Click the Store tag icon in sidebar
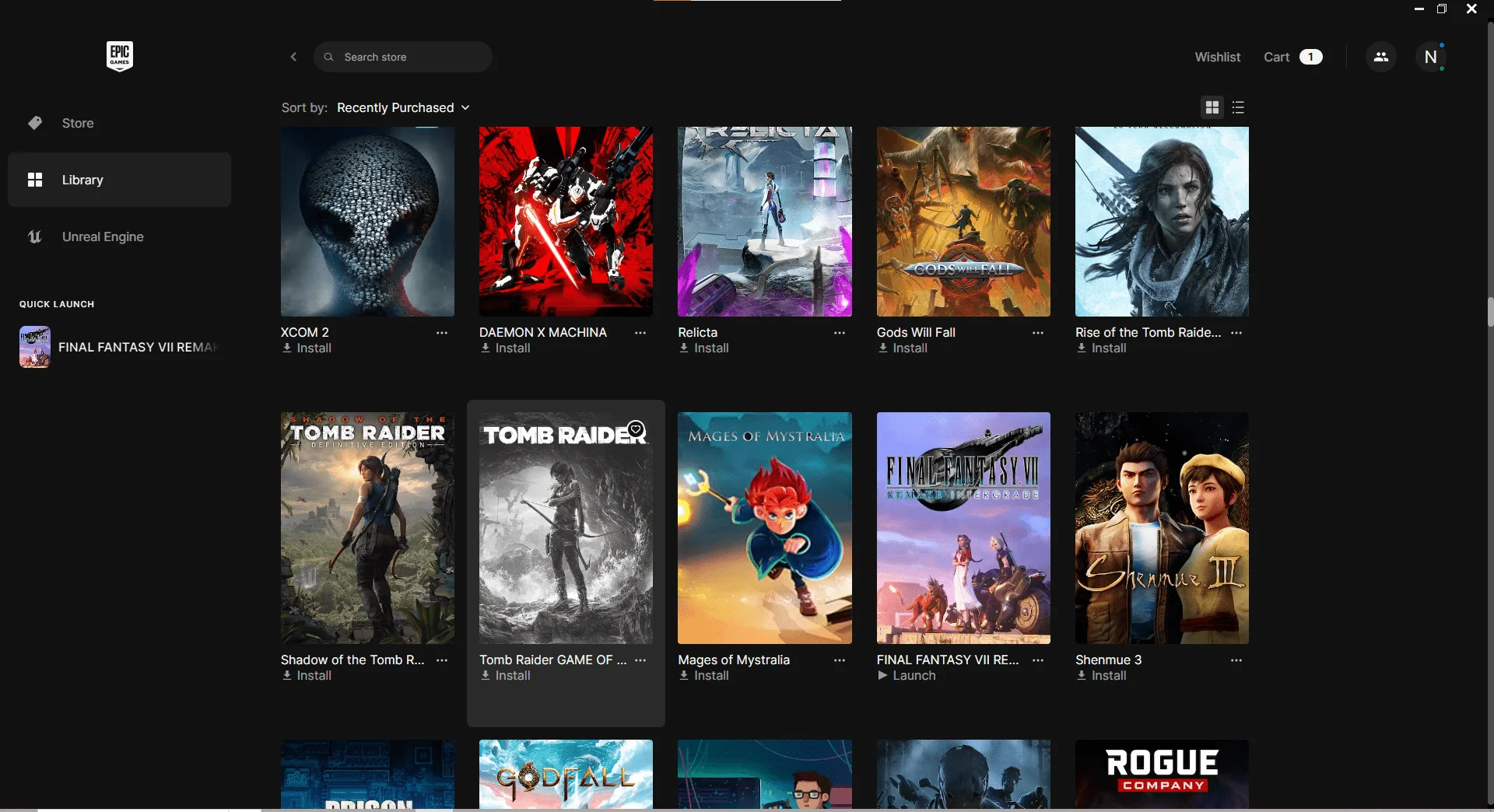Screen dimensions: 1494x812 [35, 123]
